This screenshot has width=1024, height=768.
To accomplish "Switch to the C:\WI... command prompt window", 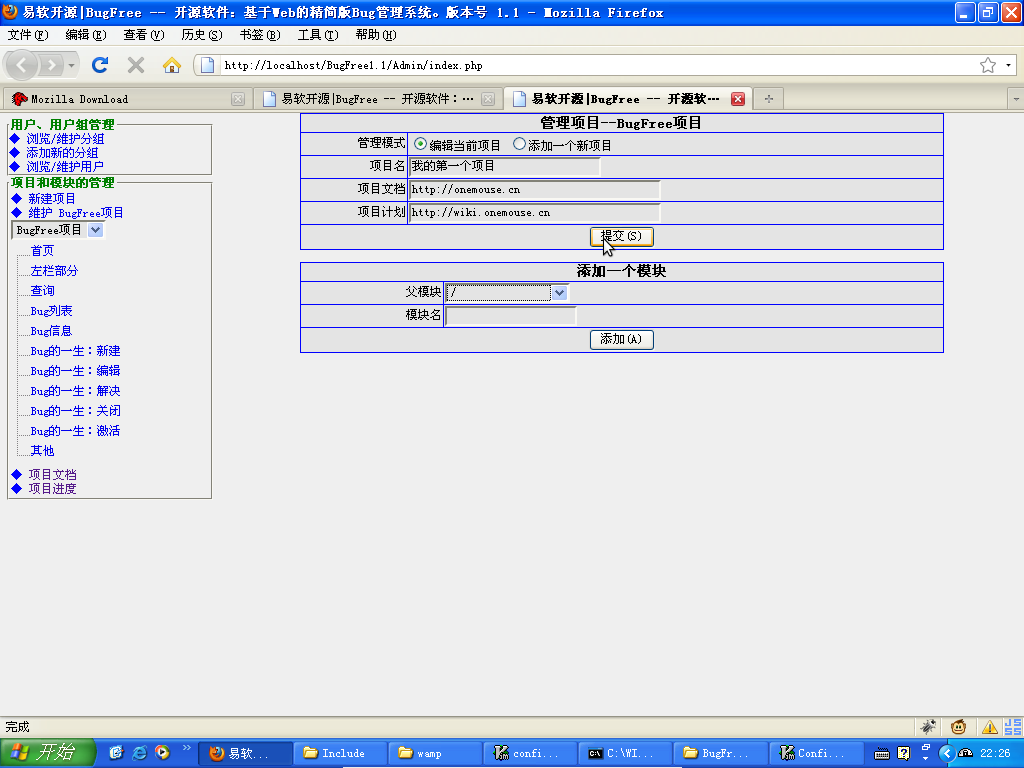I will [x=625, y=753].
